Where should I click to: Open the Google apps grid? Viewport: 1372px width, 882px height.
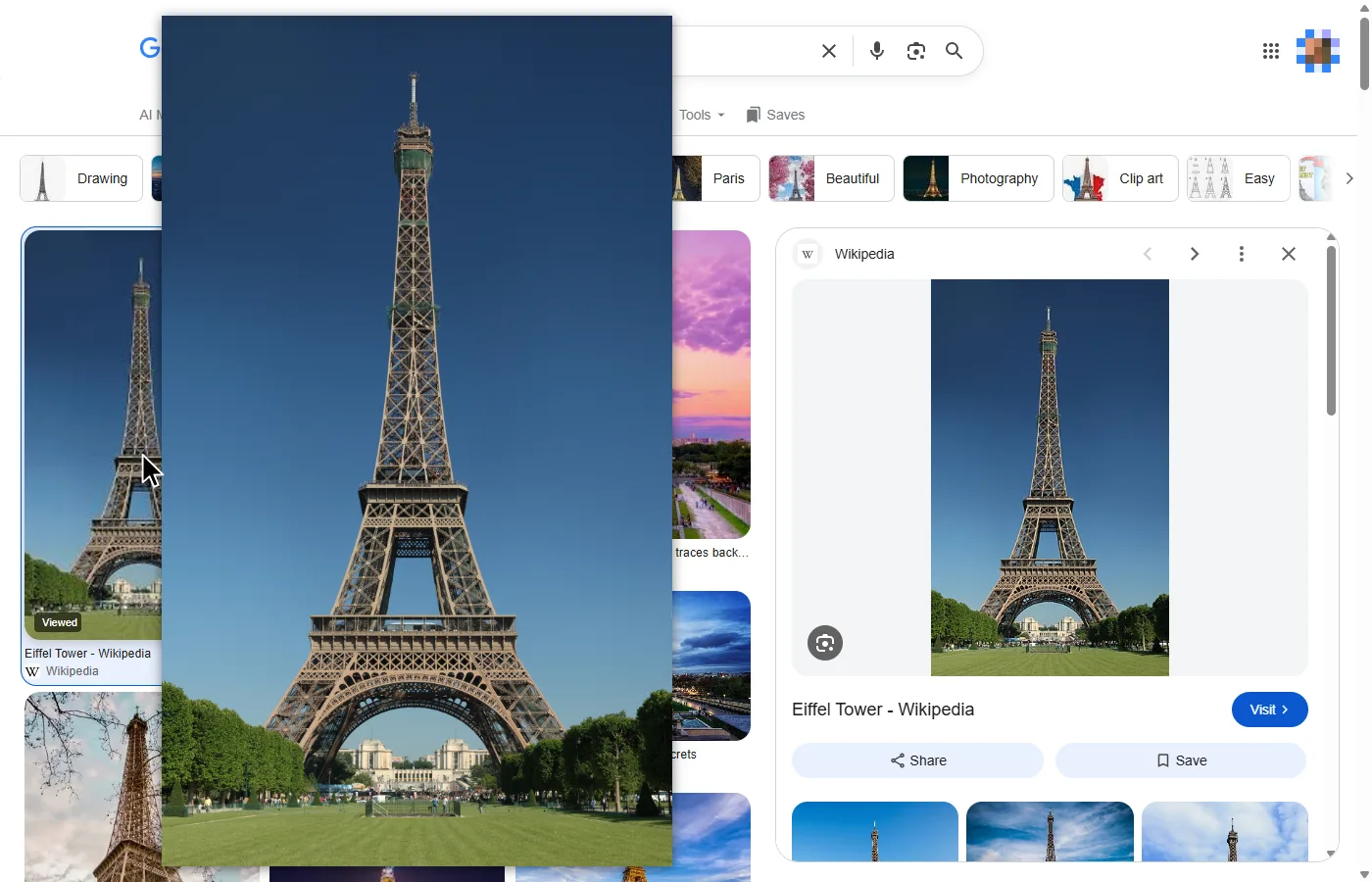click(x=1271, y=51)
